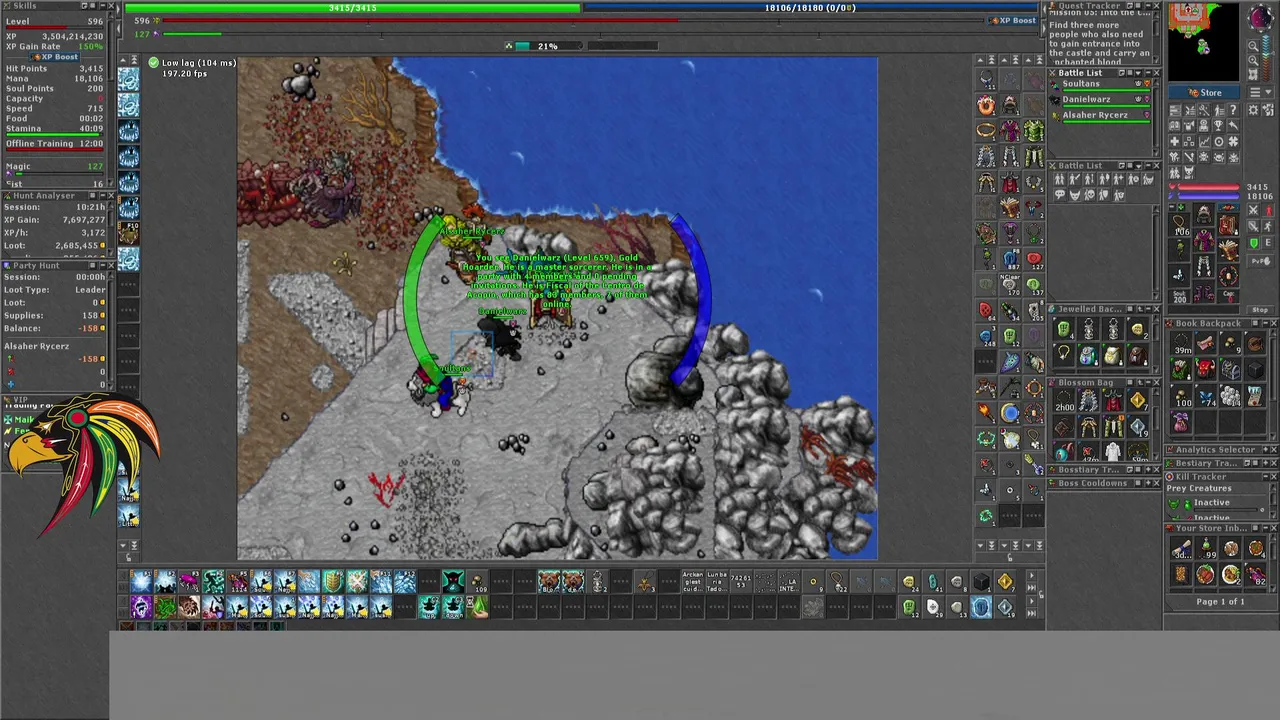Open the Store button below the minimap
This screenshot has width=1280, height=720.
[1204, 92]
